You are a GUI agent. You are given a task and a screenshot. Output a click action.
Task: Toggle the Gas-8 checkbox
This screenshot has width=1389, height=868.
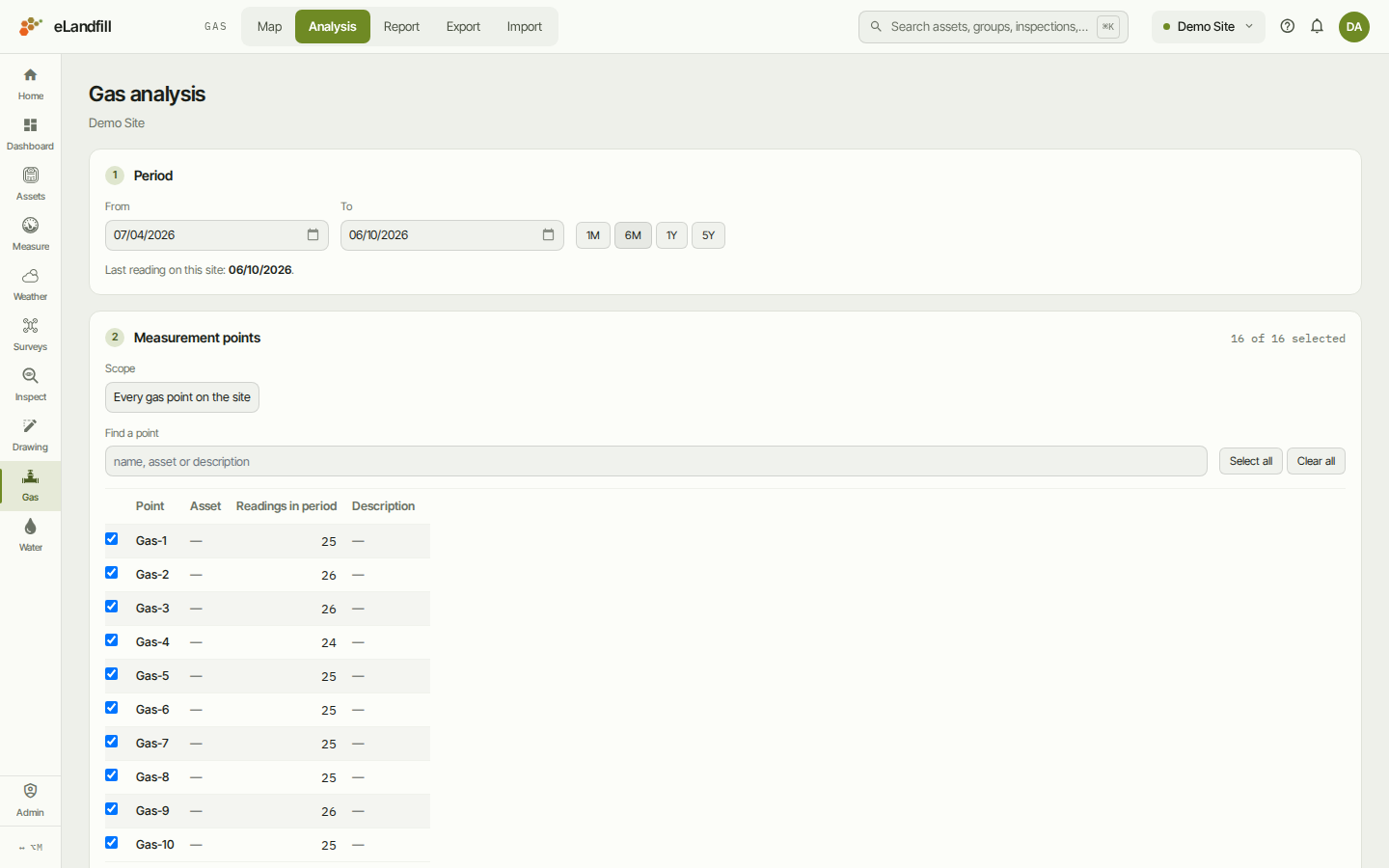(x=112, y=775)
